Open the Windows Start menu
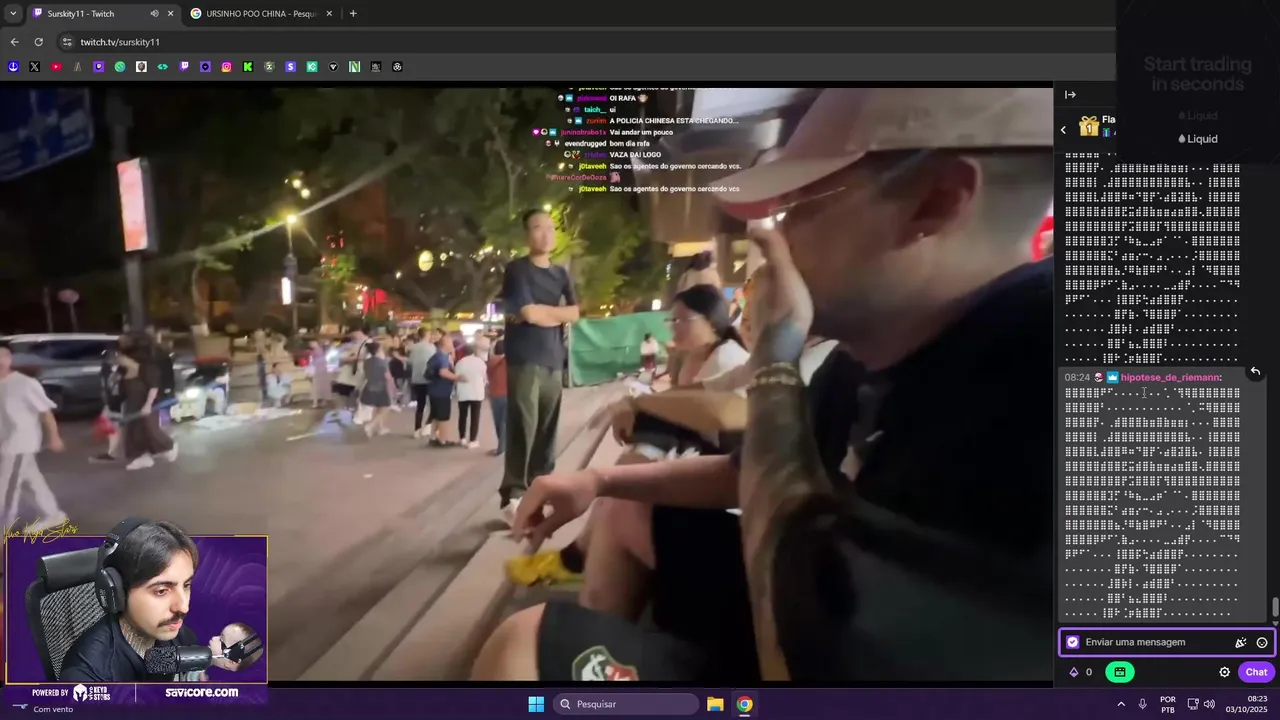The height and width of the screenshot is (720, 1280). [536, 704]
